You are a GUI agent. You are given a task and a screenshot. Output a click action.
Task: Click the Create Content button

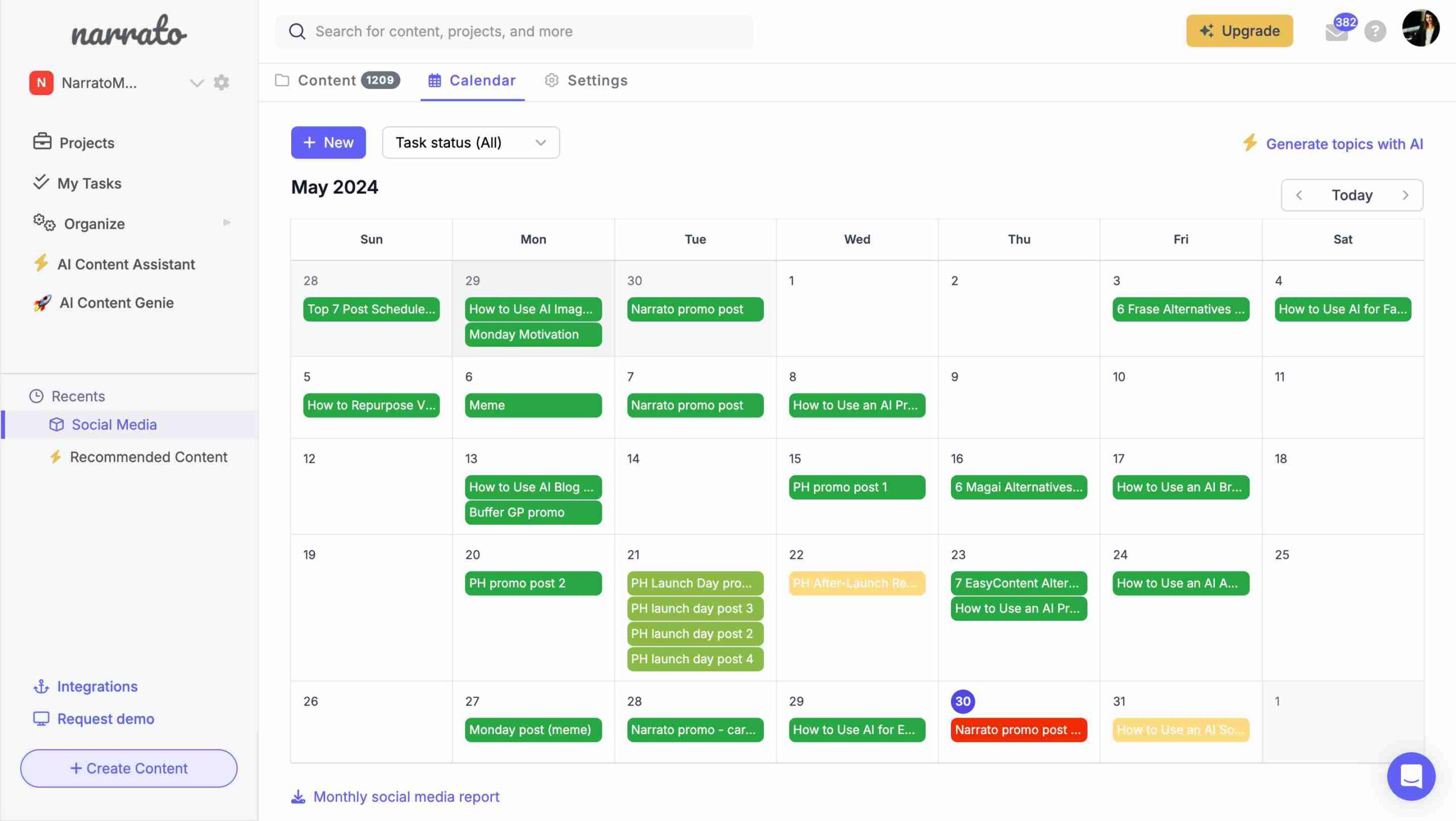[128, 768]
